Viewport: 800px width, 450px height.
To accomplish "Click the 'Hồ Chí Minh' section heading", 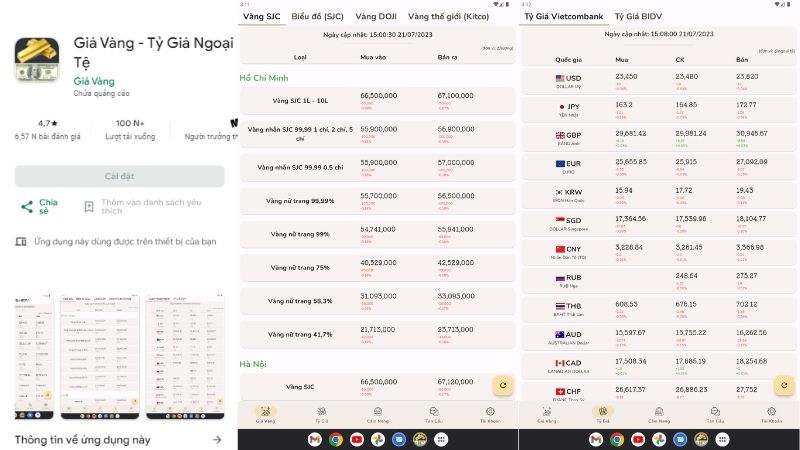I will point(264,78).
